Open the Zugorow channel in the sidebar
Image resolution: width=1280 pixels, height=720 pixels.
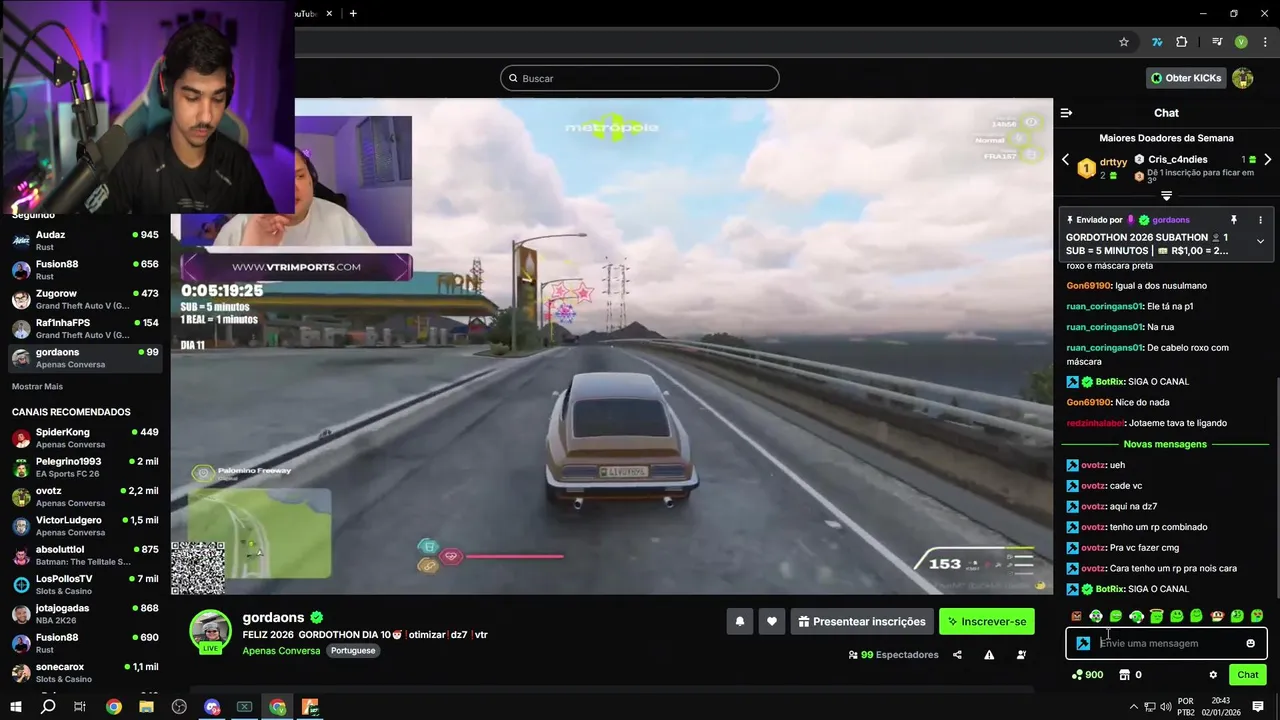pos(85,299)
